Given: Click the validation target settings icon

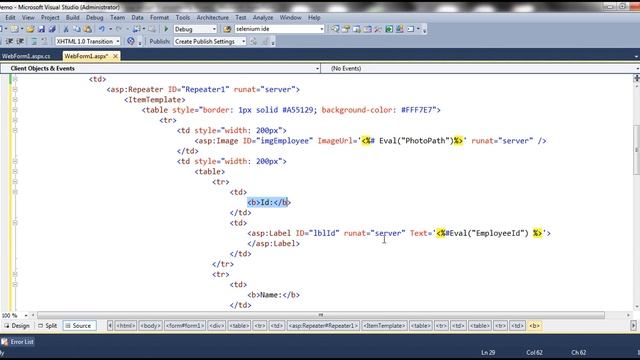Looking at the screenshot, I should pyautogui.click(x=131, y=41).
